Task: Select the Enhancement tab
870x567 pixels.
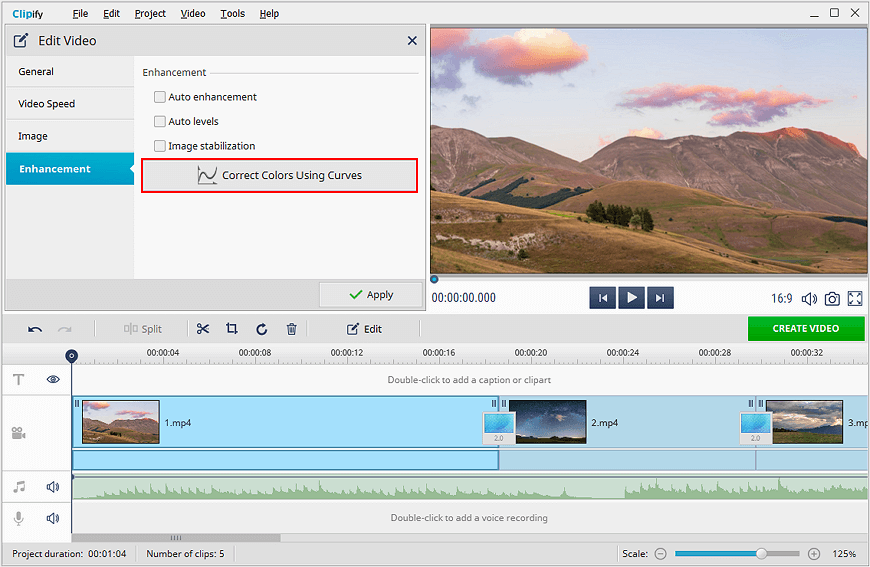Action: [x=70, y=169]
